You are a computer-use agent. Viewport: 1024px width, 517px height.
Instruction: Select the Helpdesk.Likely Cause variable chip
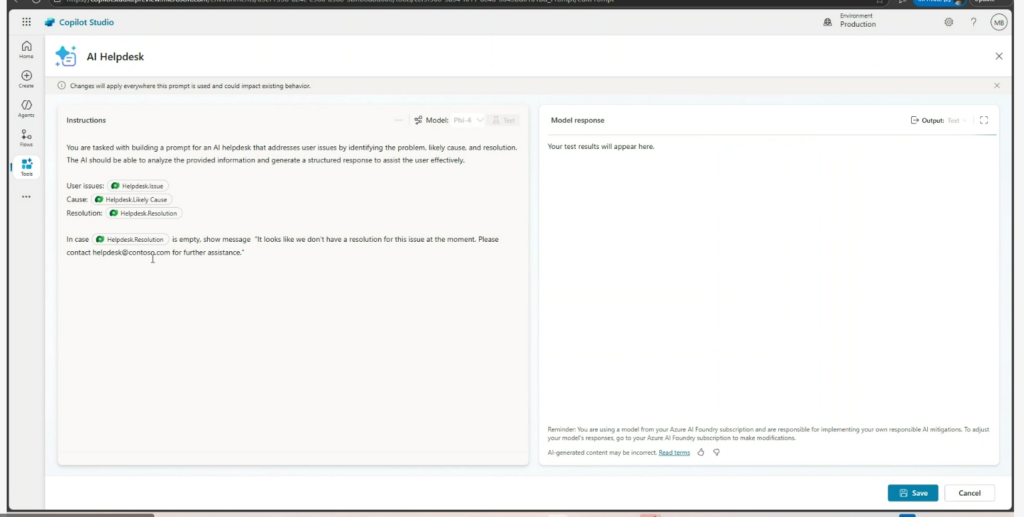click(132, 199)
